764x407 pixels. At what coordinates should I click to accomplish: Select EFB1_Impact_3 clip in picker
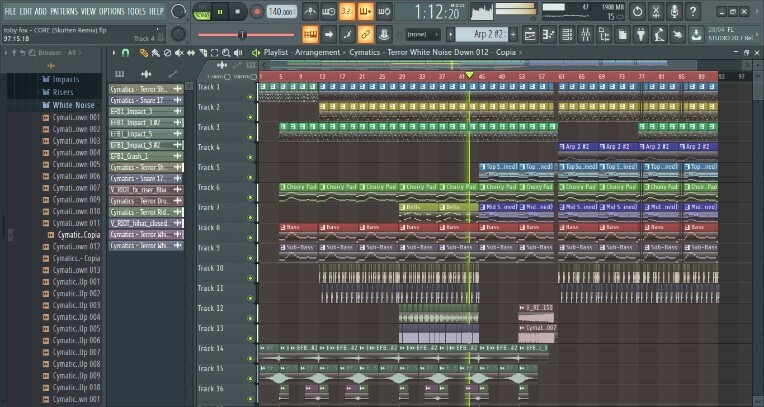coord(146,111)
